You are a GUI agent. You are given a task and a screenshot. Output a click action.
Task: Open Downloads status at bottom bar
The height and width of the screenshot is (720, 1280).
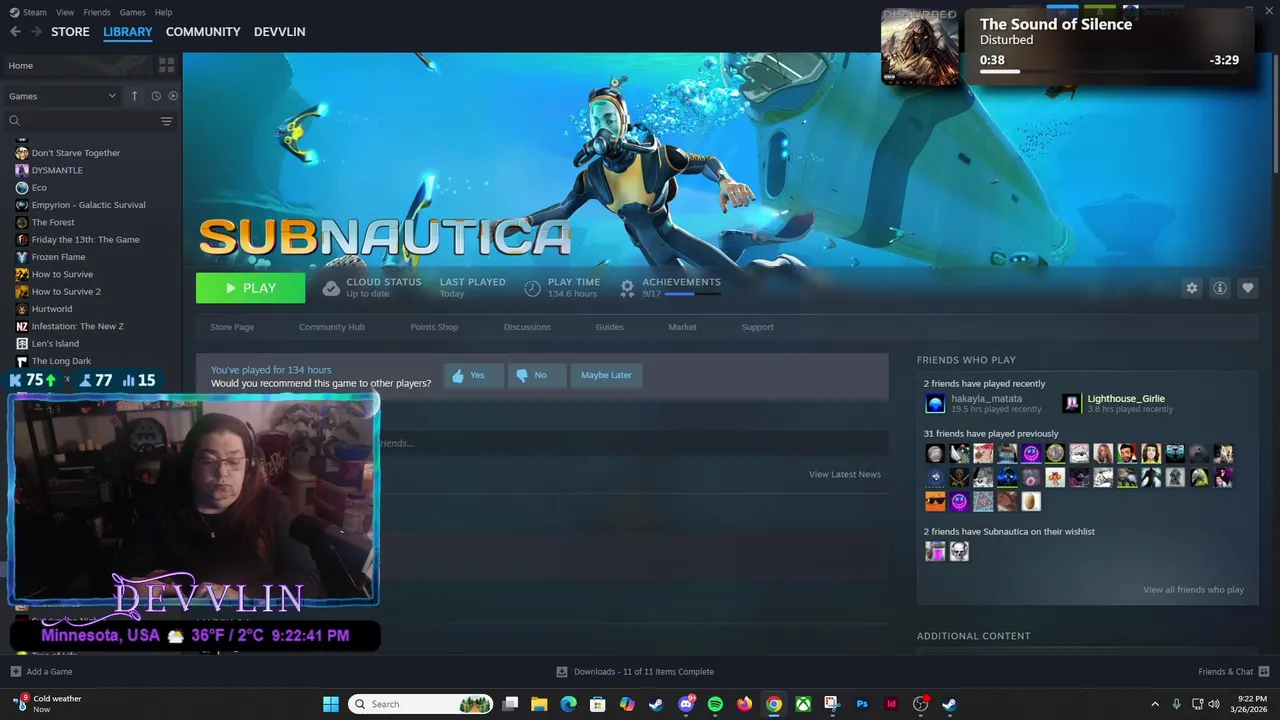[x=636, y=671]
